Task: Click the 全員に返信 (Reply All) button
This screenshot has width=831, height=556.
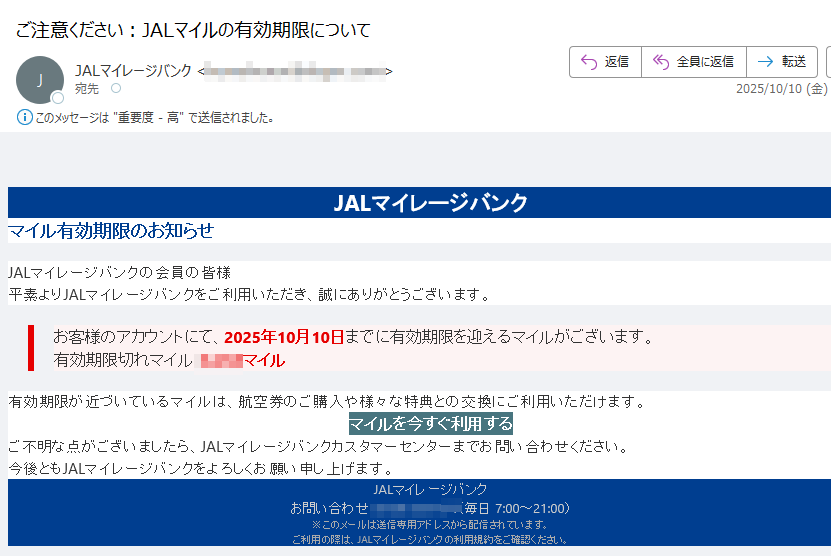Action: click(694, 62)
